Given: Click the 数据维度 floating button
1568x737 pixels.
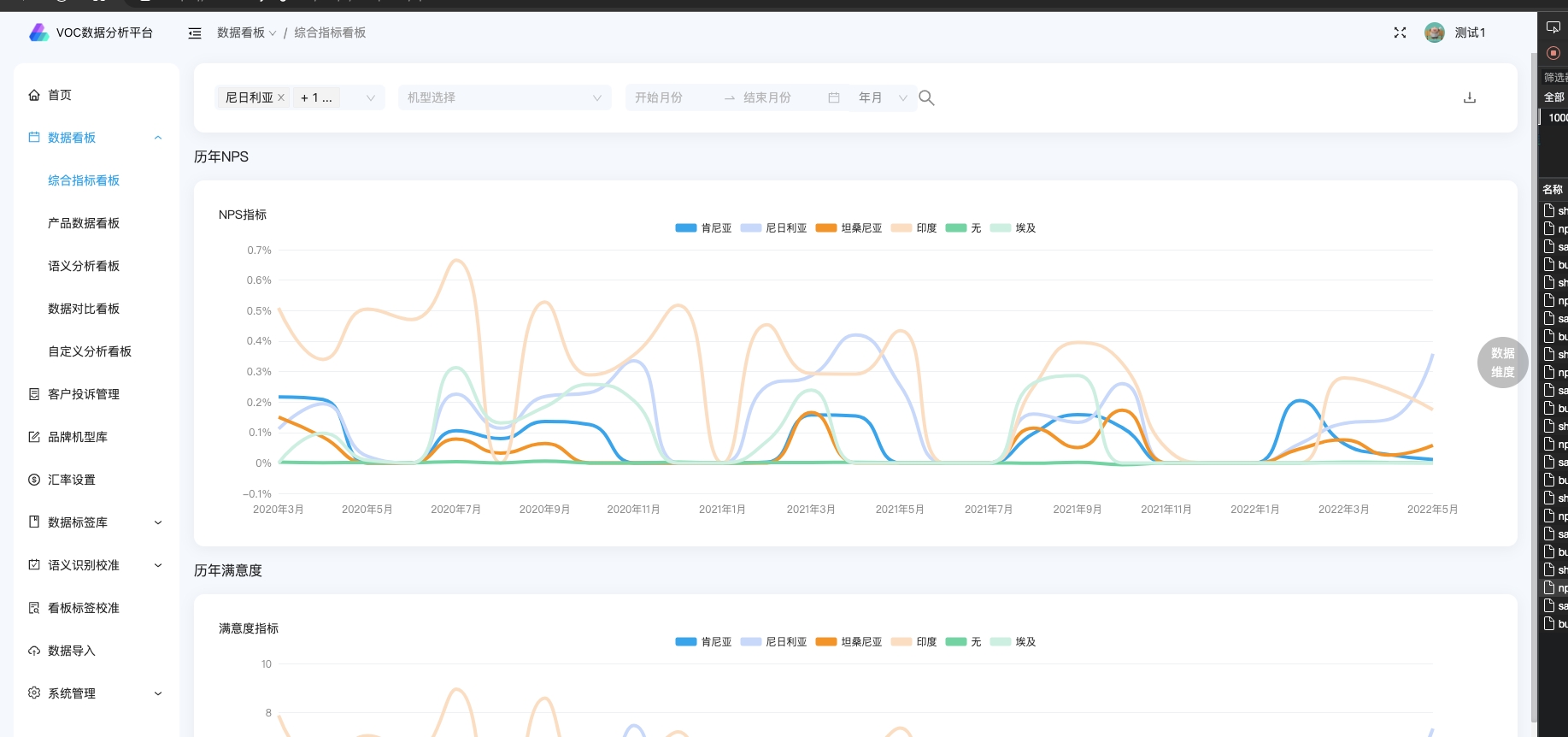Looking at the screenshot, I should click(1503, 363).
